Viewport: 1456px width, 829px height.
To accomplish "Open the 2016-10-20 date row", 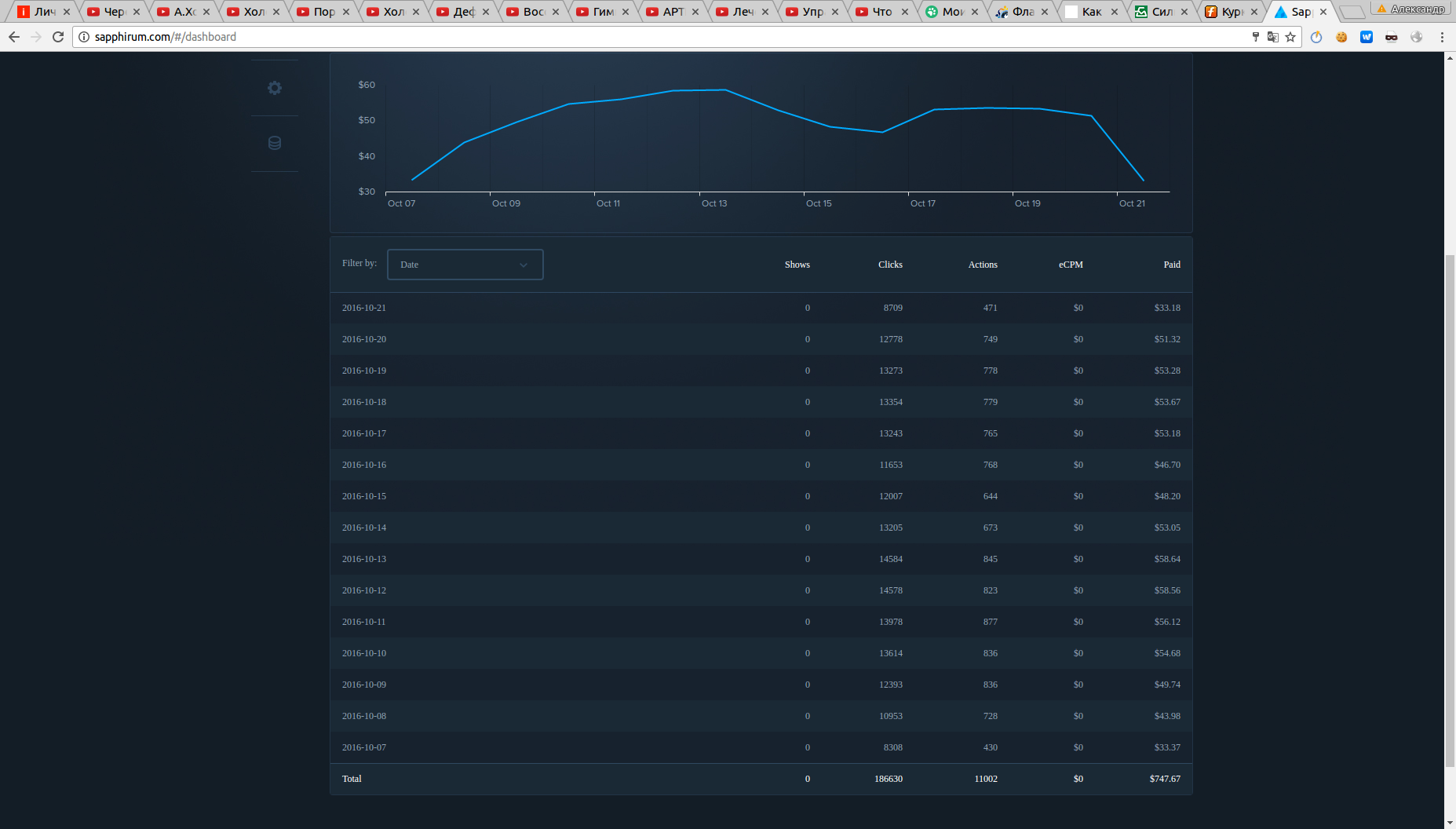I will coord(761,339).
